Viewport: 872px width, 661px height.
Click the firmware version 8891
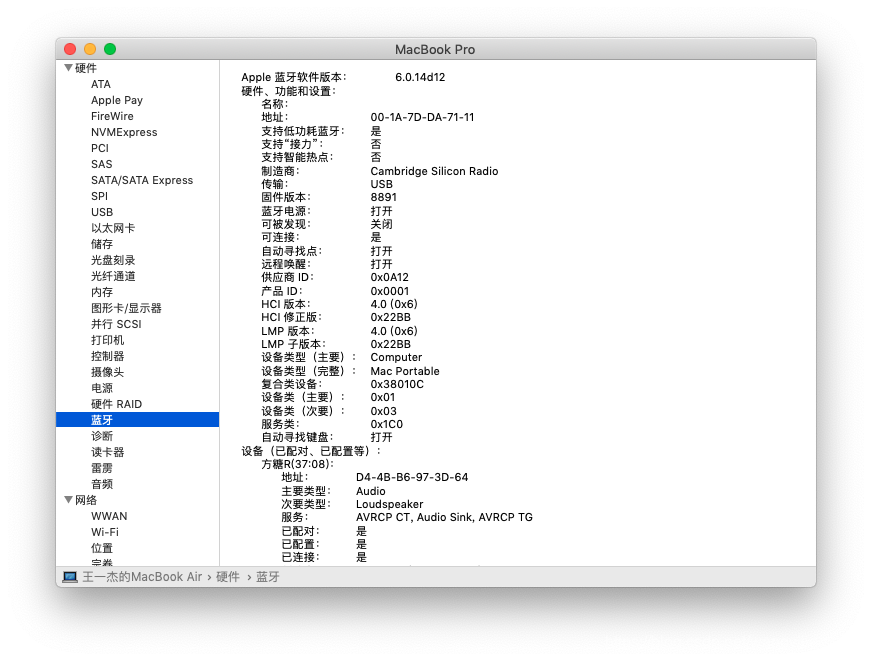coord(384,197)
